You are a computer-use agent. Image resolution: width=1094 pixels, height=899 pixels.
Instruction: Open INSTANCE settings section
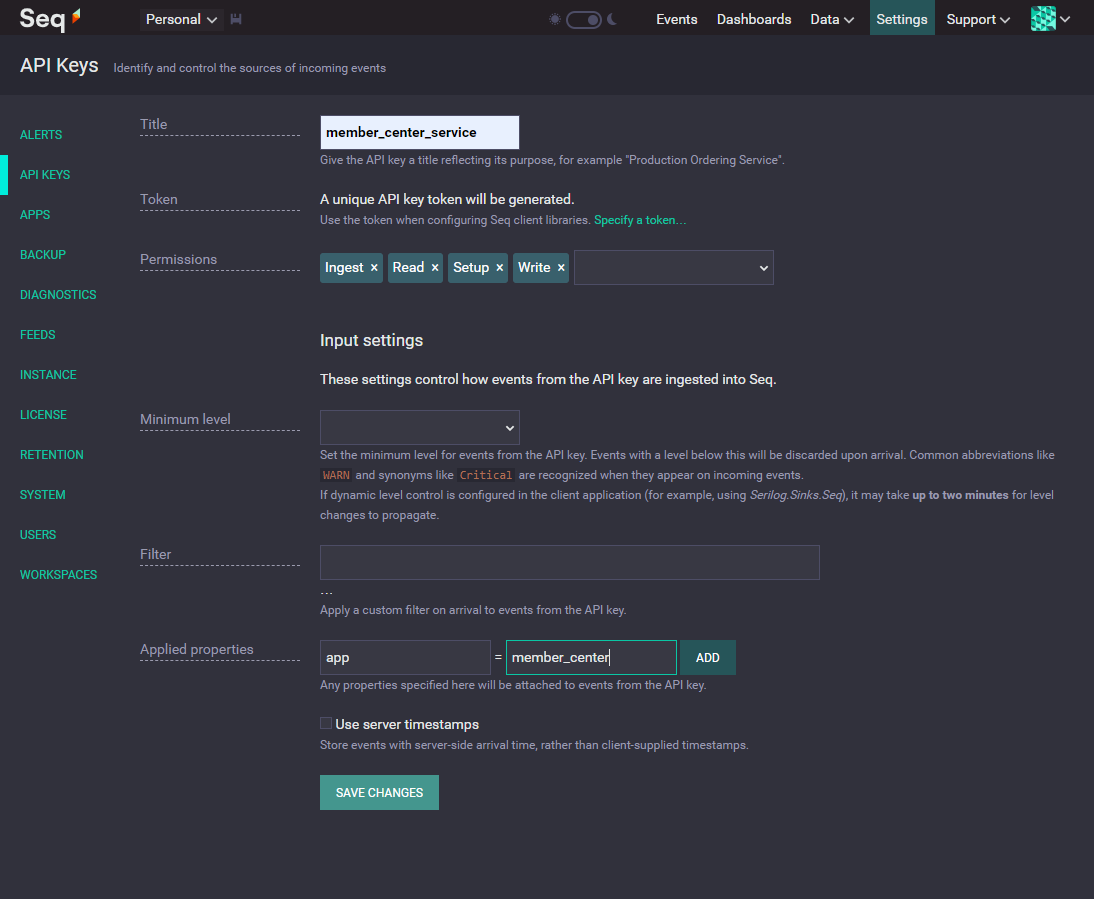(48, 375)
